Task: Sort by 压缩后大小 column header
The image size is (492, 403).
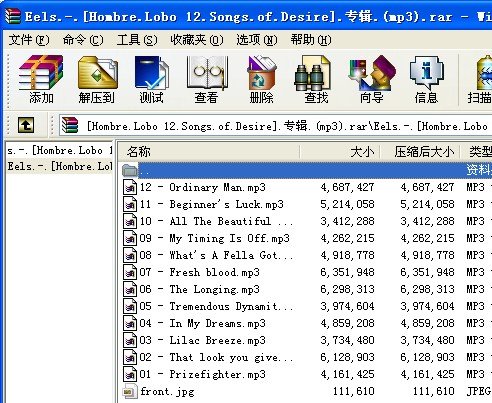Action: tap(420, 152)
